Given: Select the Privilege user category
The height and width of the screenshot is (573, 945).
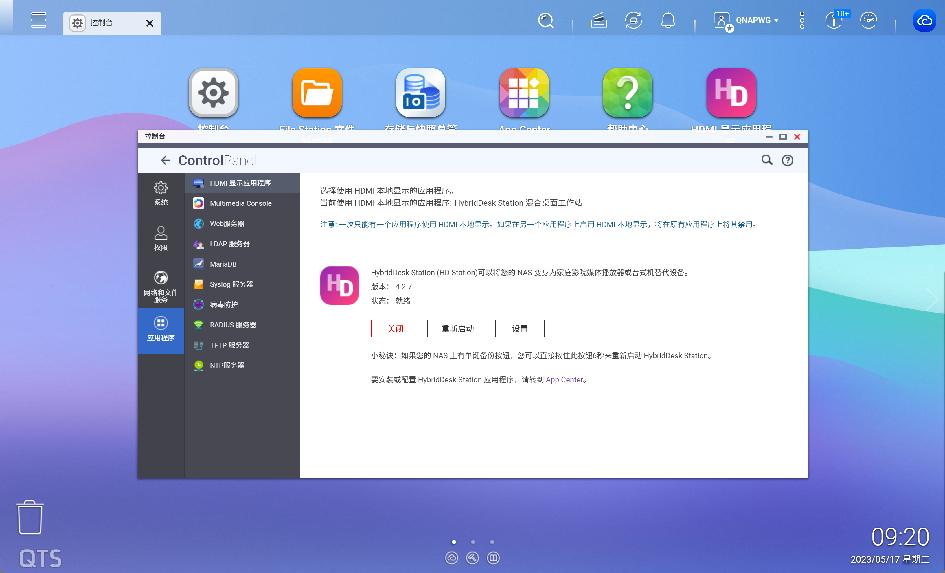Looking at the screenshot, I should (x=161, y=239).
